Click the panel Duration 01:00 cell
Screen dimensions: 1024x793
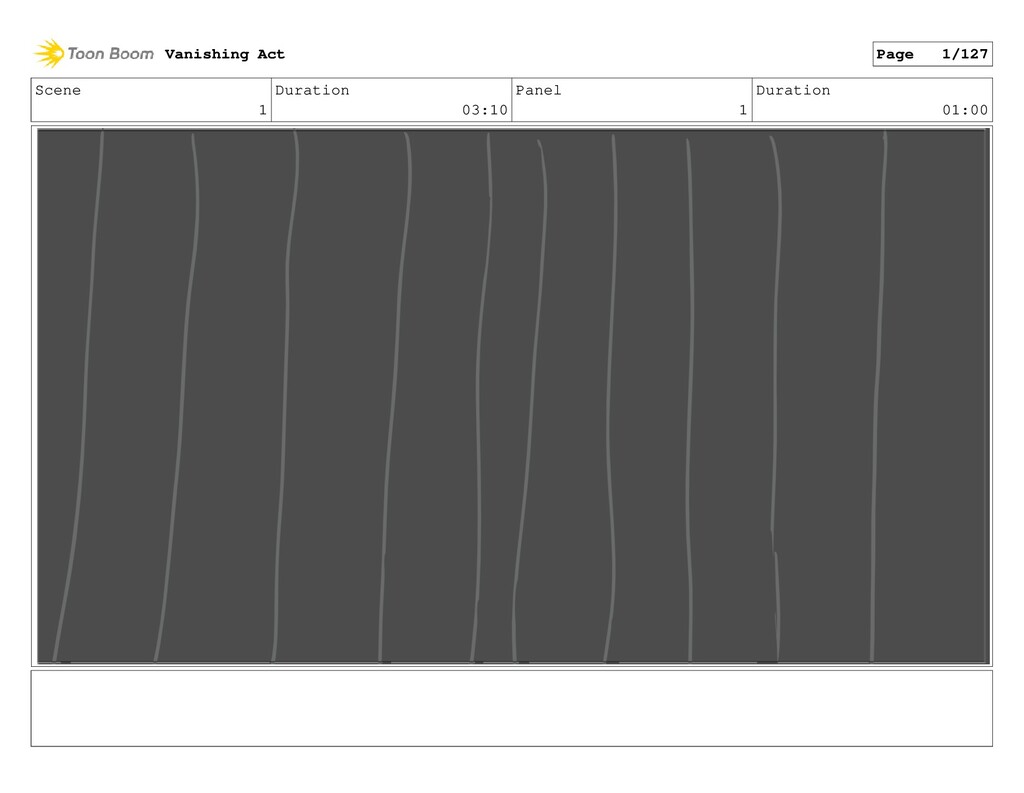click(x=872, y=100)
